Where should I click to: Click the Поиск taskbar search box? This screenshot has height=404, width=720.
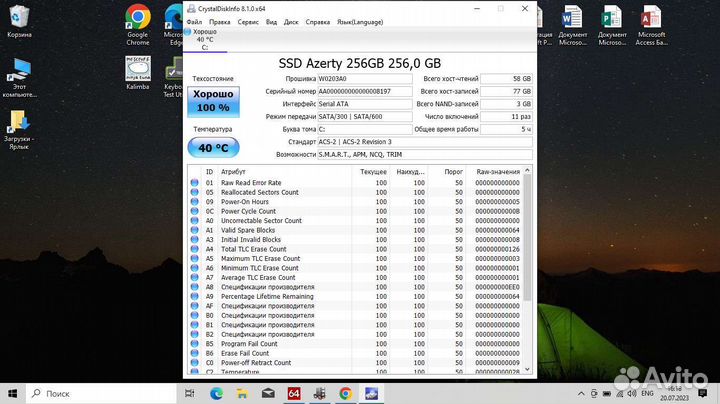coord(101,393)
